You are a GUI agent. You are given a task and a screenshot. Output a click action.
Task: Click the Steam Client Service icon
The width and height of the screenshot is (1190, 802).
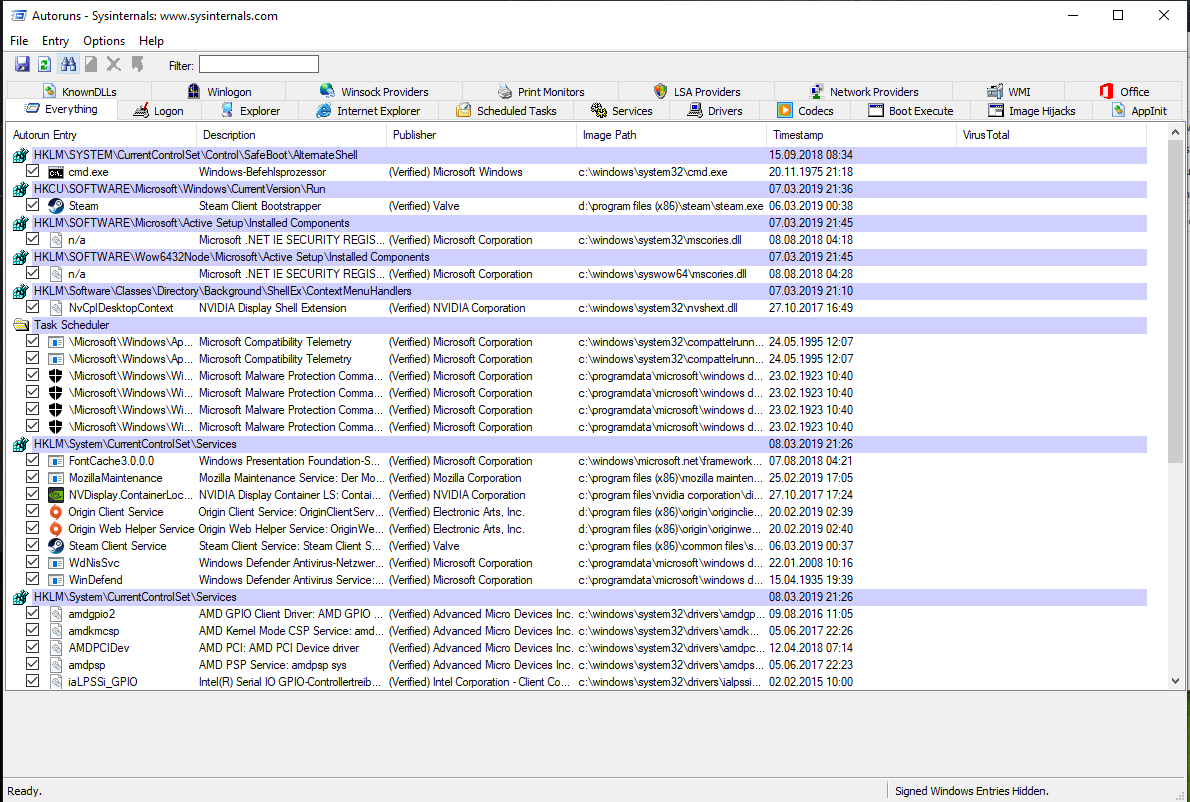pos(55,546)
